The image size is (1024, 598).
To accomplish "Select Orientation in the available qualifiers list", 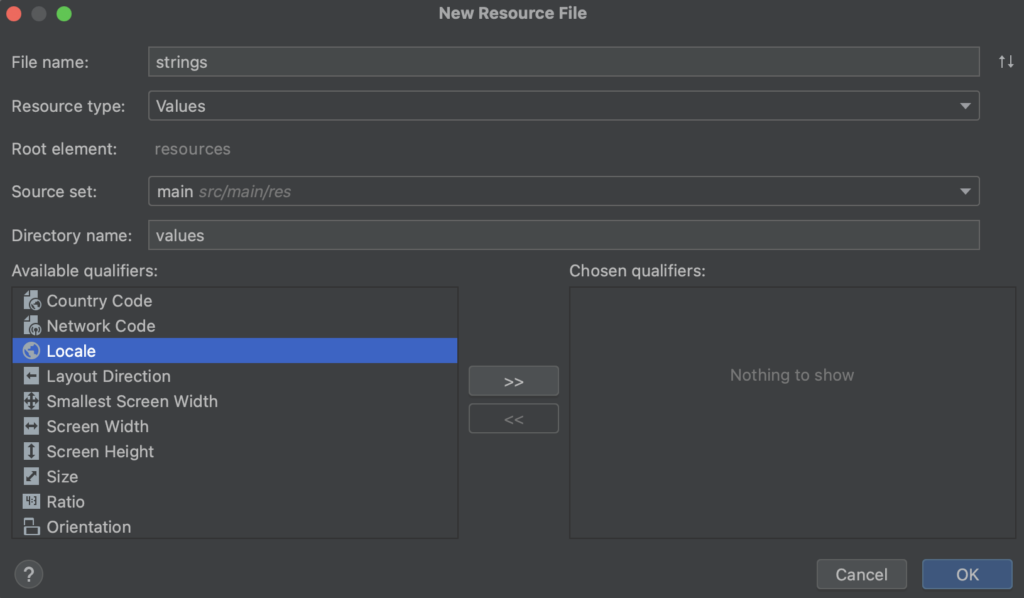I will pos(88,527).
